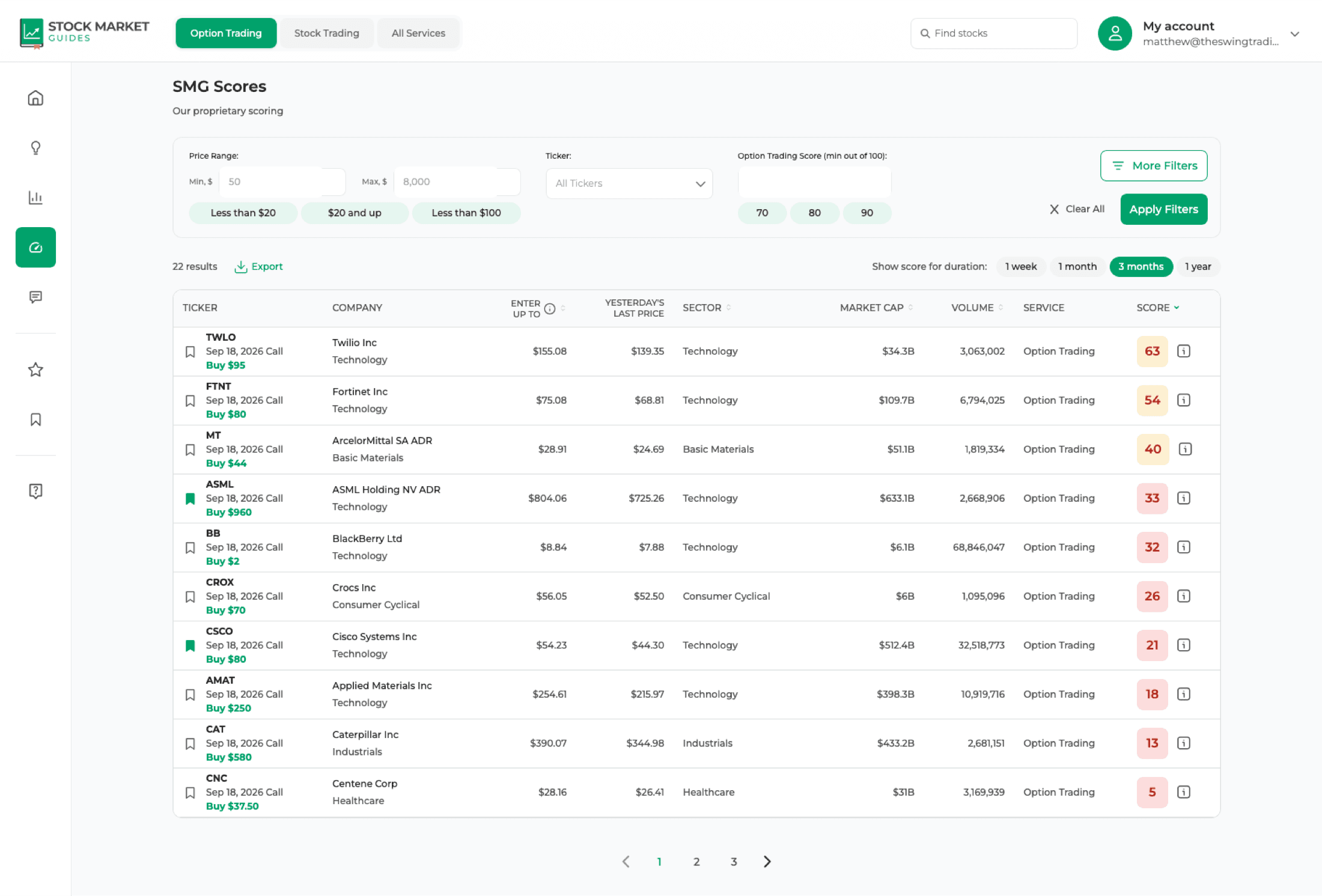
Task: Click the max price input field
Action: [457, 181]
